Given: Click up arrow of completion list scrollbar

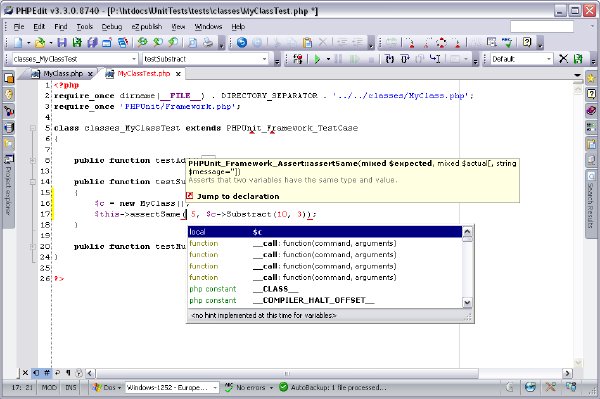Looking at the screenshot, I should pos(467,231).
